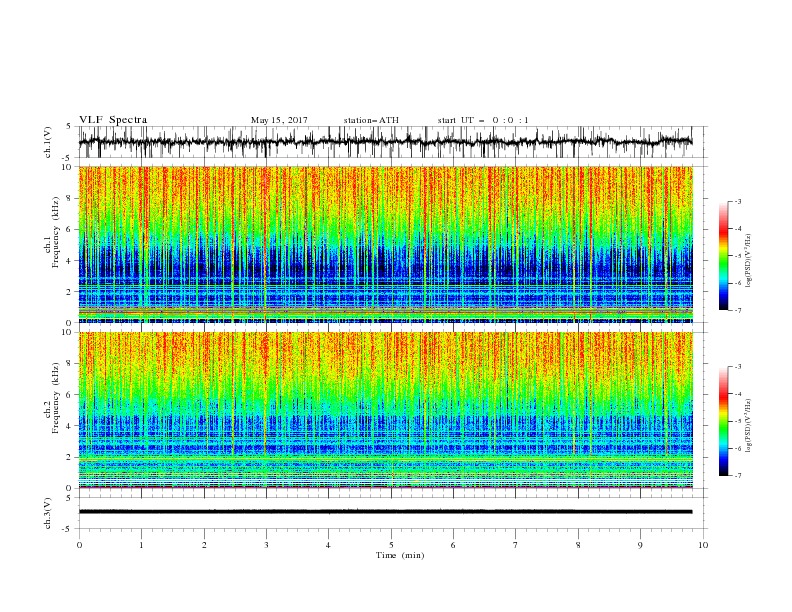
Task: Click the "2" tick on ch.1 frequency axis
Action: (70, 292)
